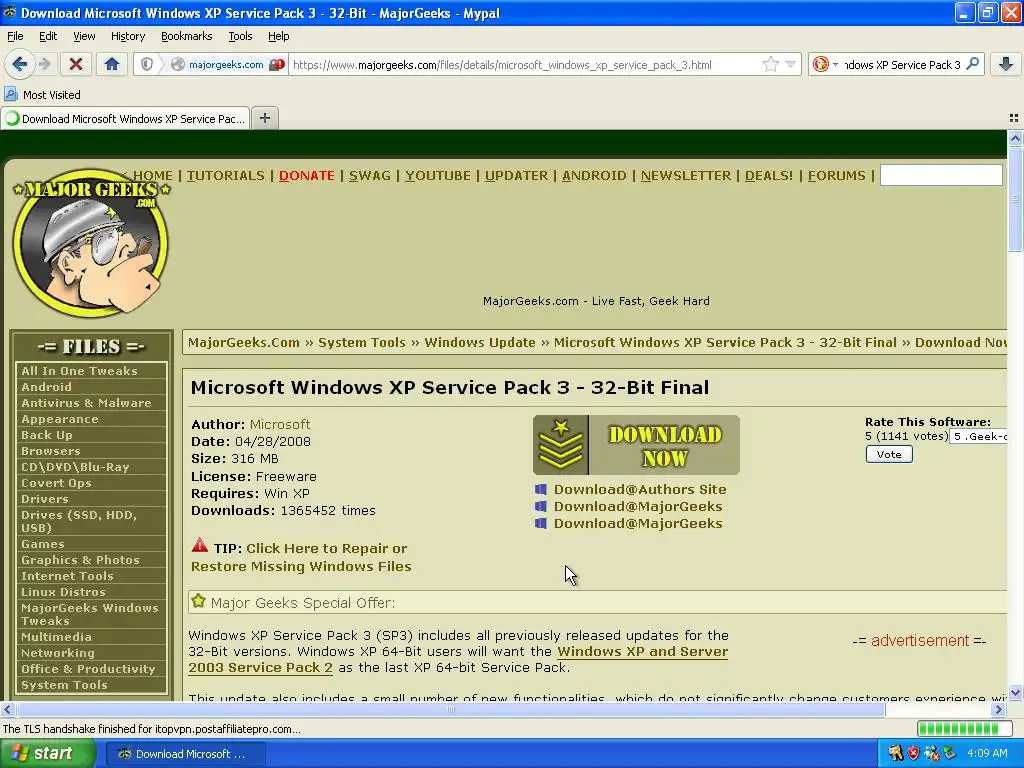Open the File menu
The height and width of the screenshot is (768, 1024).
pyautogui.click(x=15, y=36)
